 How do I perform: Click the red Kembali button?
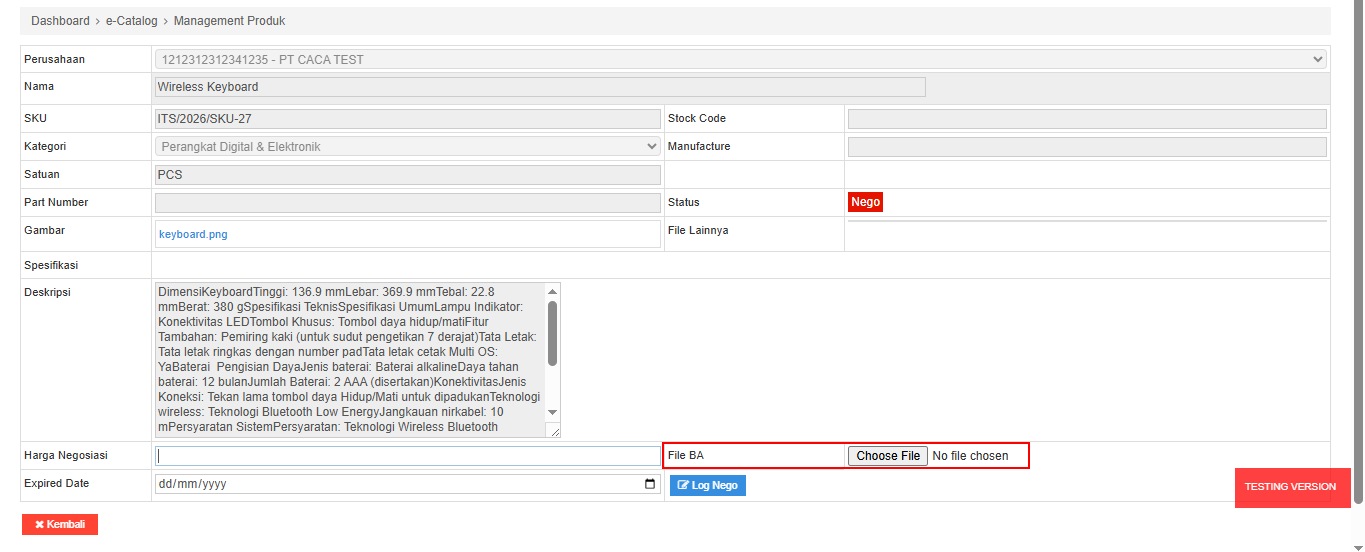coord(60,524)
